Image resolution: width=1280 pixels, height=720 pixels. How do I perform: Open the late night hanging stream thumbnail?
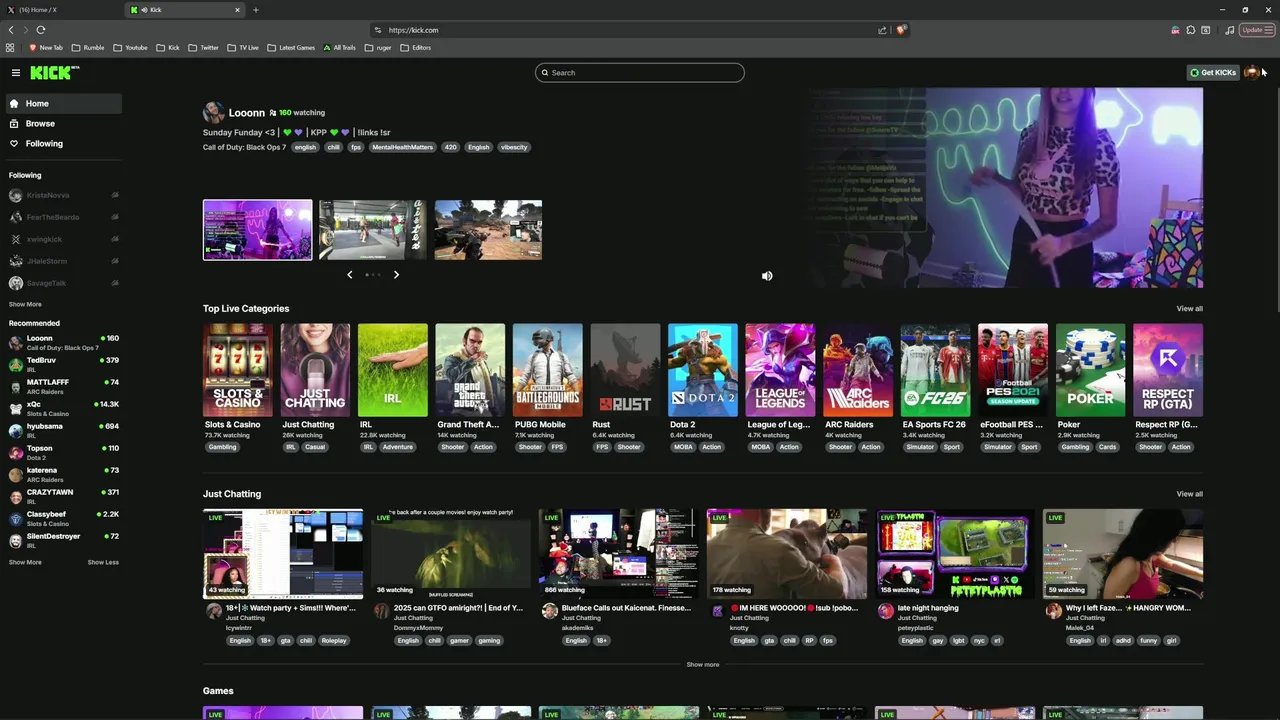point(955,554)
